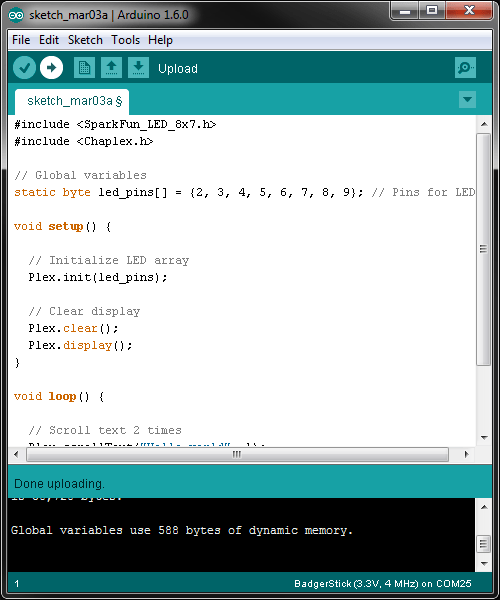Viewport: 500px width, 600px height.
Task: Click the Arduino logo in title bar
Action: 16,15
